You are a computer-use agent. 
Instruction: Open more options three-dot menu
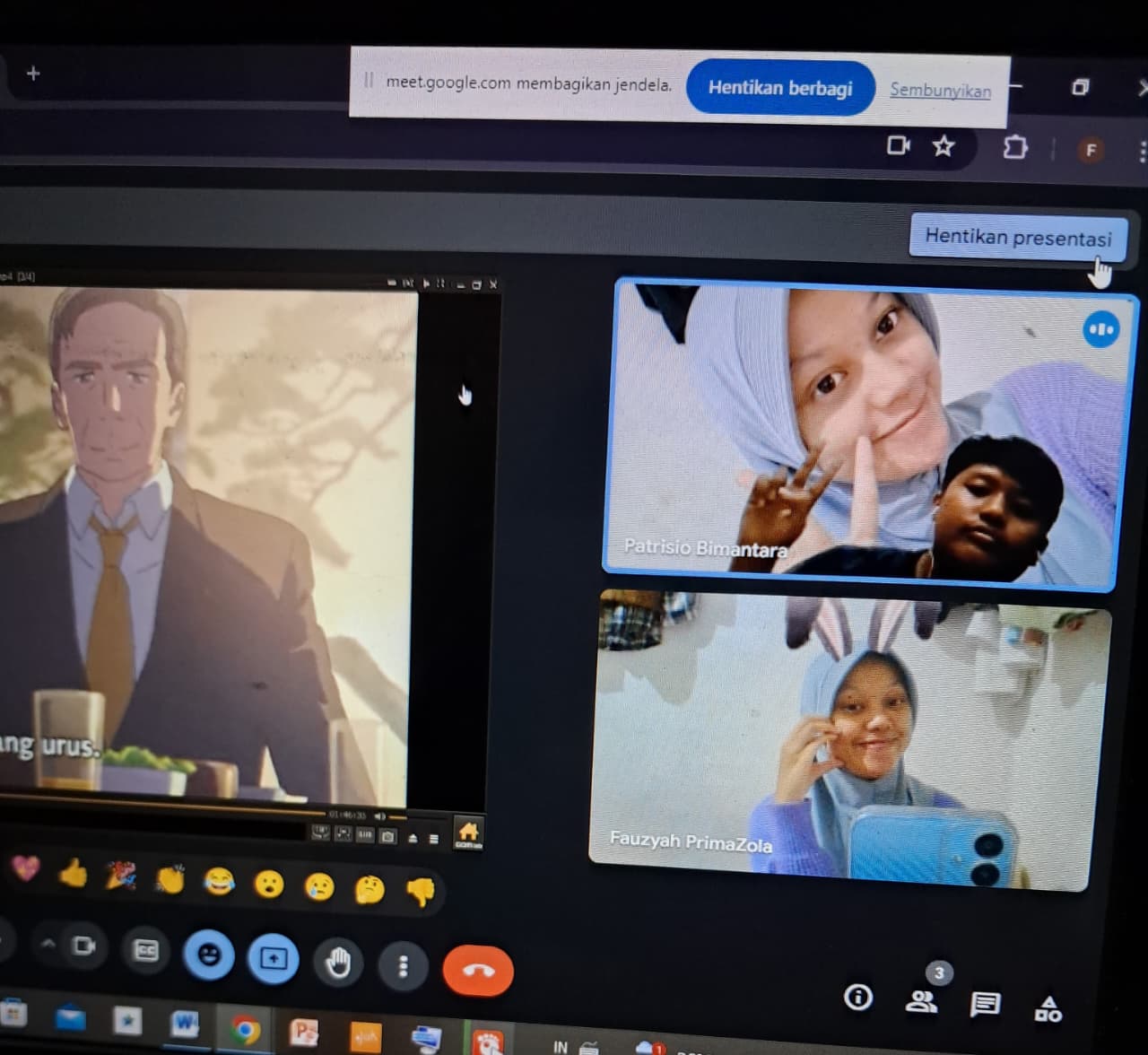click(x=403, y=966)
